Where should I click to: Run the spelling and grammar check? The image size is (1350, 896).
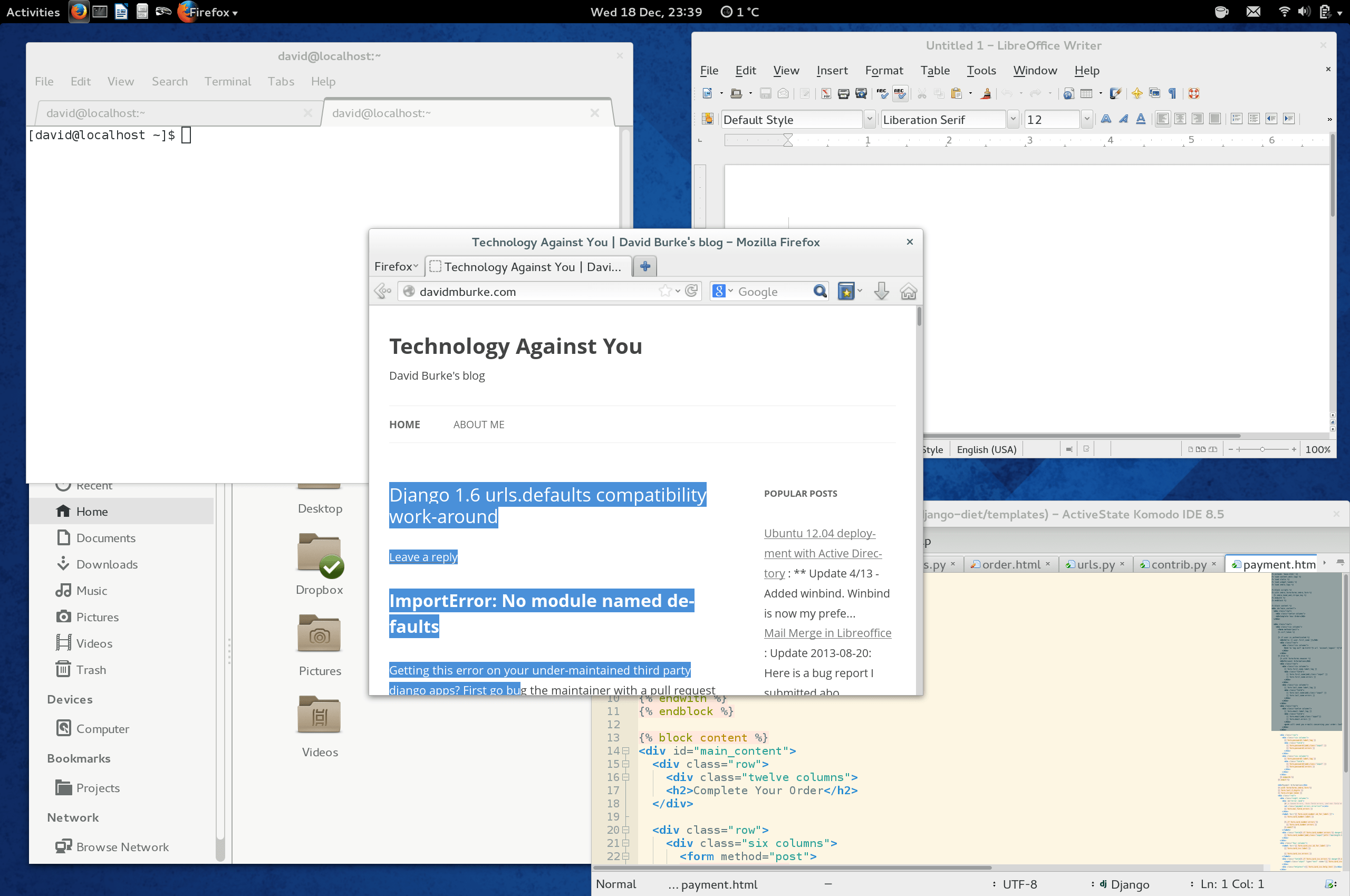pyautogui.click(x=882, y=93)
